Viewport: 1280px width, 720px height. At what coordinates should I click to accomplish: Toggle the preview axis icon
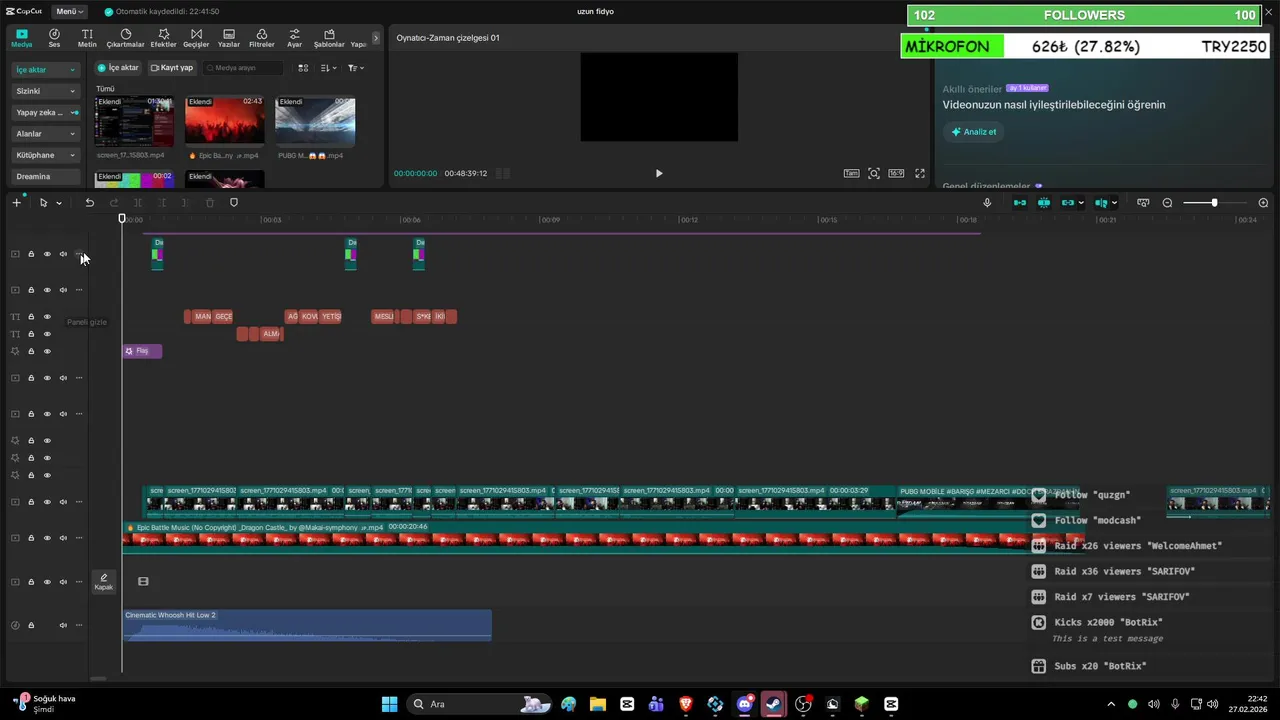(x=1101, y=203)
